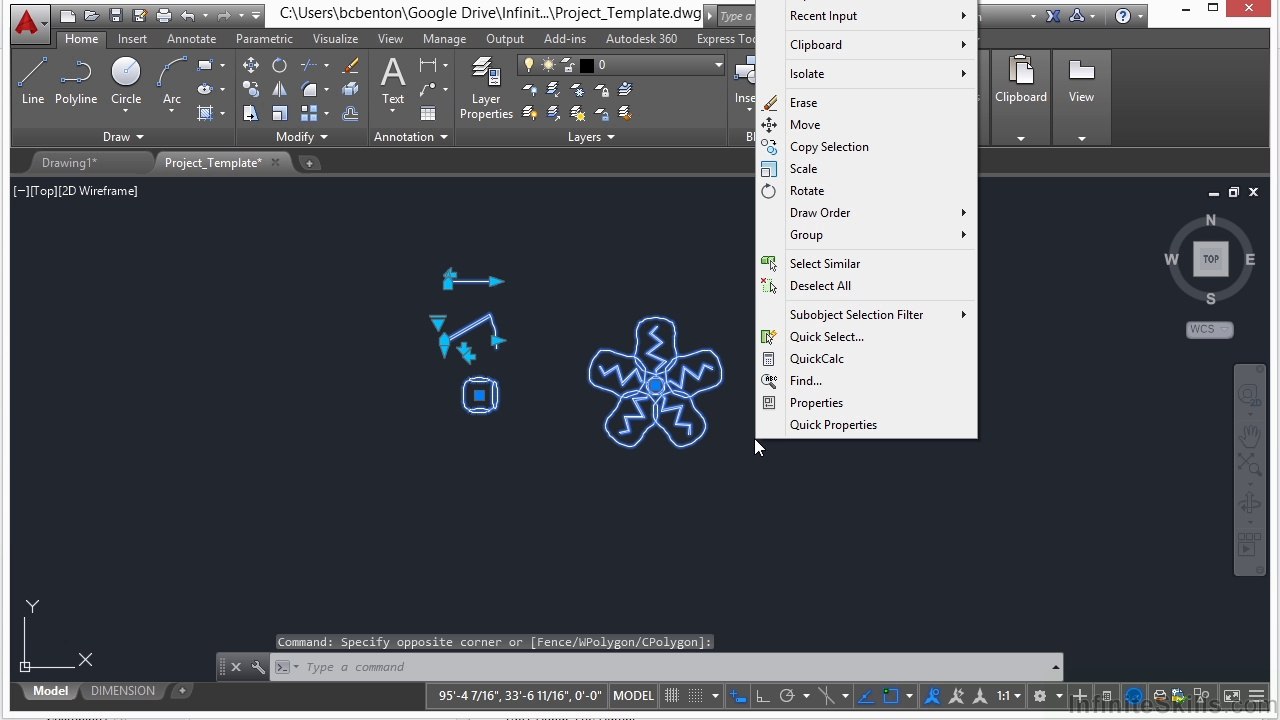Click the Undo arrow in quick access toolbar
The width and height of the screenshot is (1280, 720).
[x=188, y=16]
